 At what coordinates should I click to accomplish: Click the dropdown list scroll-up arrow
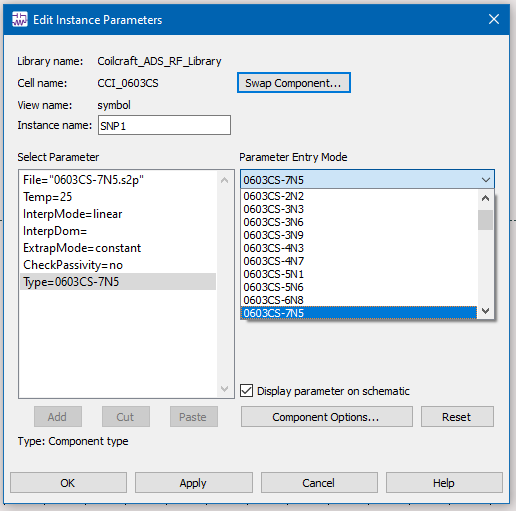[485, 198]
